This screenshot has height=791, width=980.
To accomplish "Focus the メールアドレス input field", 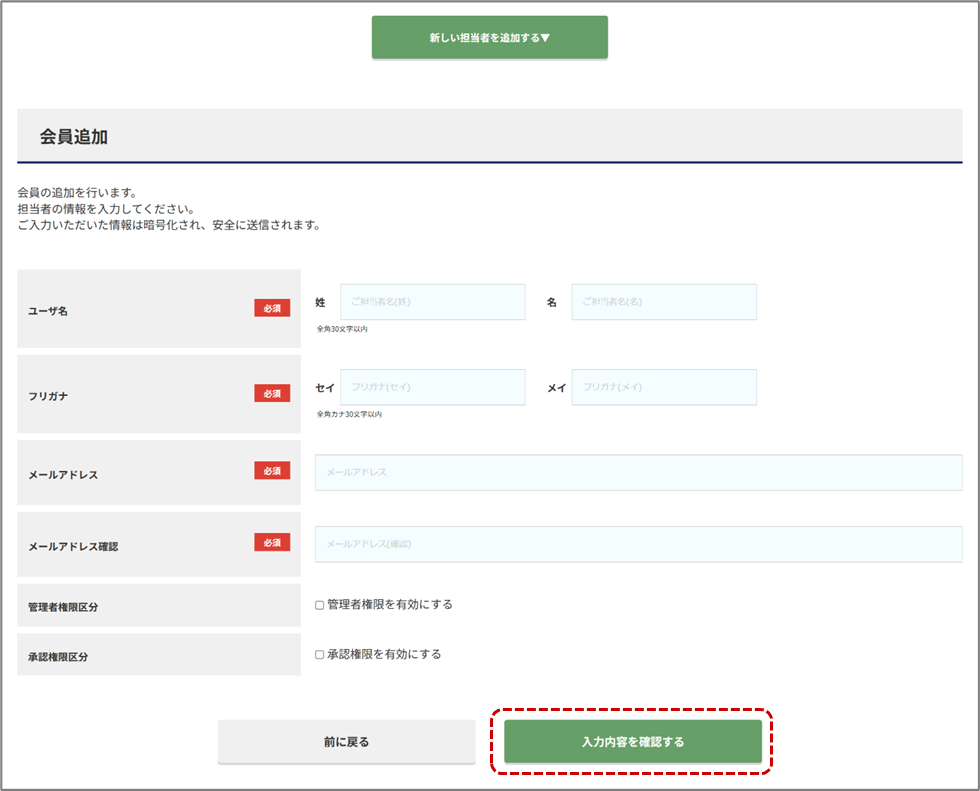I will (x=638, y=473).
